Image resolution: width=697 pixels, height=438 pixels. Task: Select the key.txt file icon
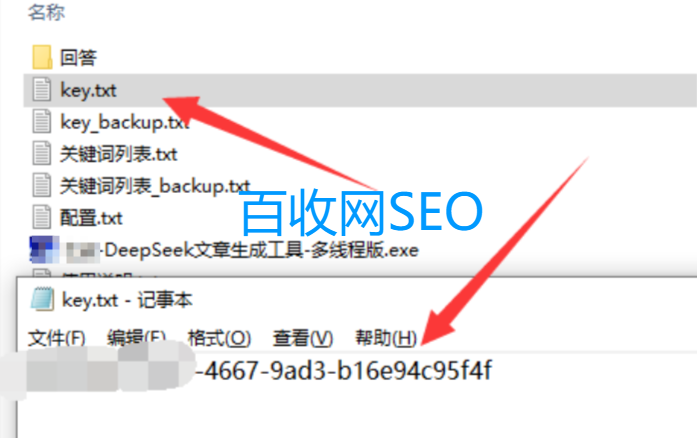point(42,89)
